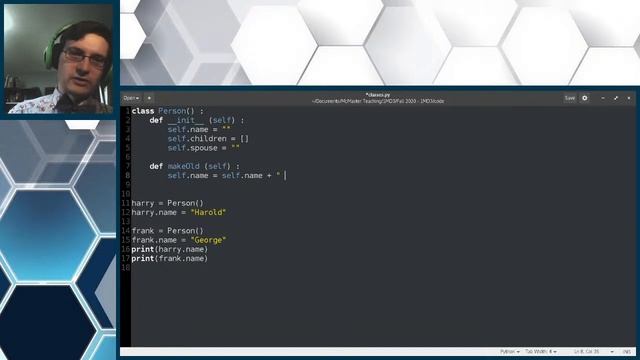This screenshot has width=640, height=360.
Task: Click the "frank = Person()" line
Action: click(167, 231)
